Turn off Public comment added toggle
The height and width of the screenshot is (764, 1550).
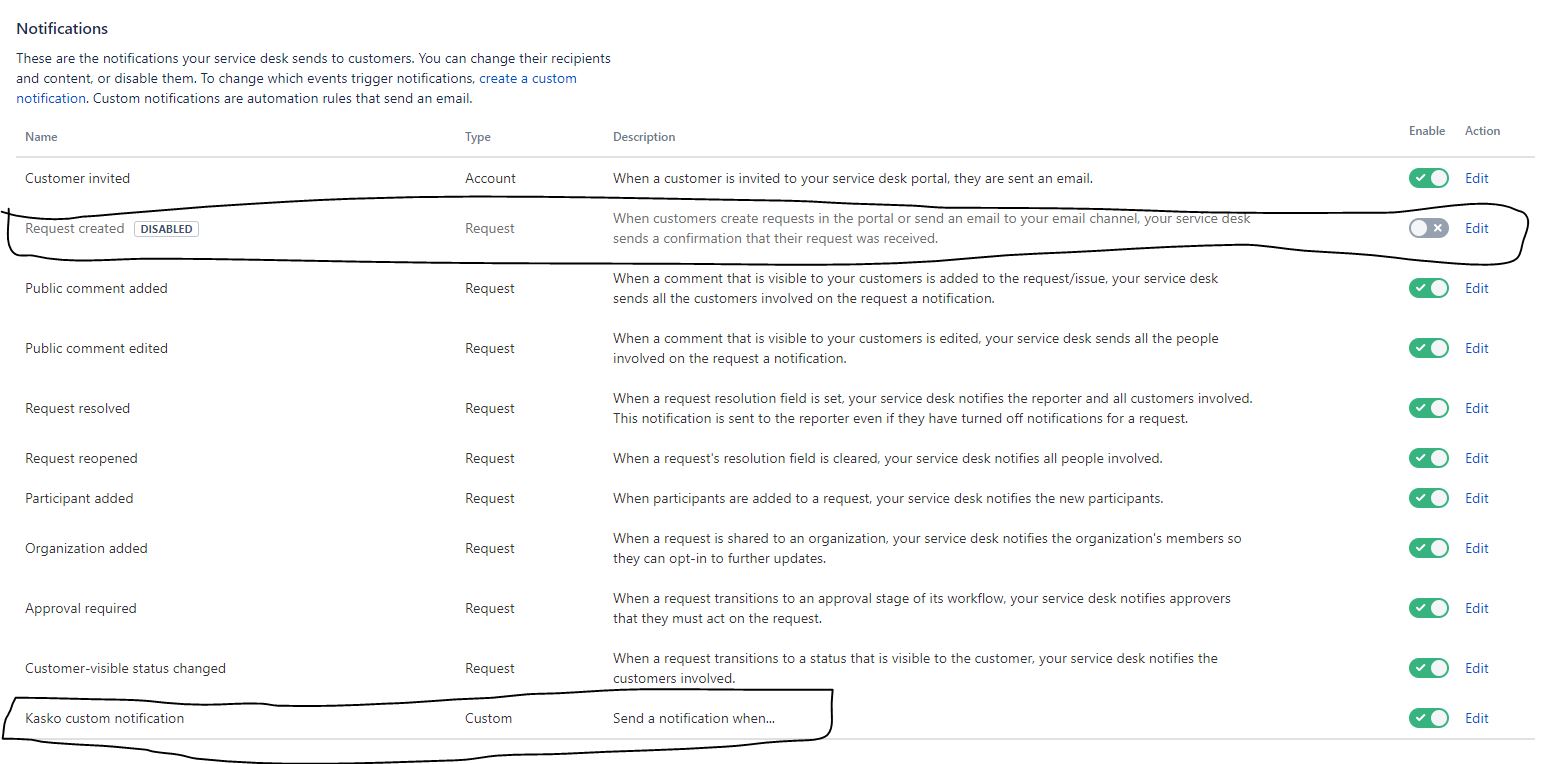(x=1428, y=288)
